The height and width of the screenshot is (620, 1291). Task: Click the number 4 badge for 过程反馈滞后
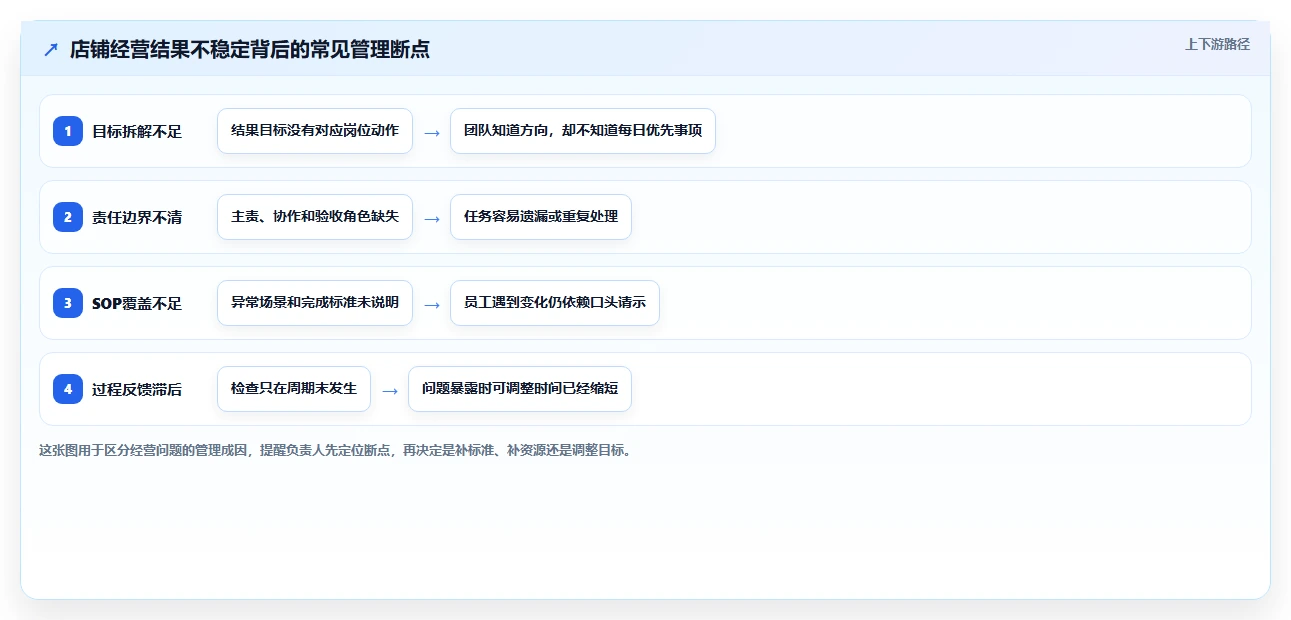(x=68, y=389)
